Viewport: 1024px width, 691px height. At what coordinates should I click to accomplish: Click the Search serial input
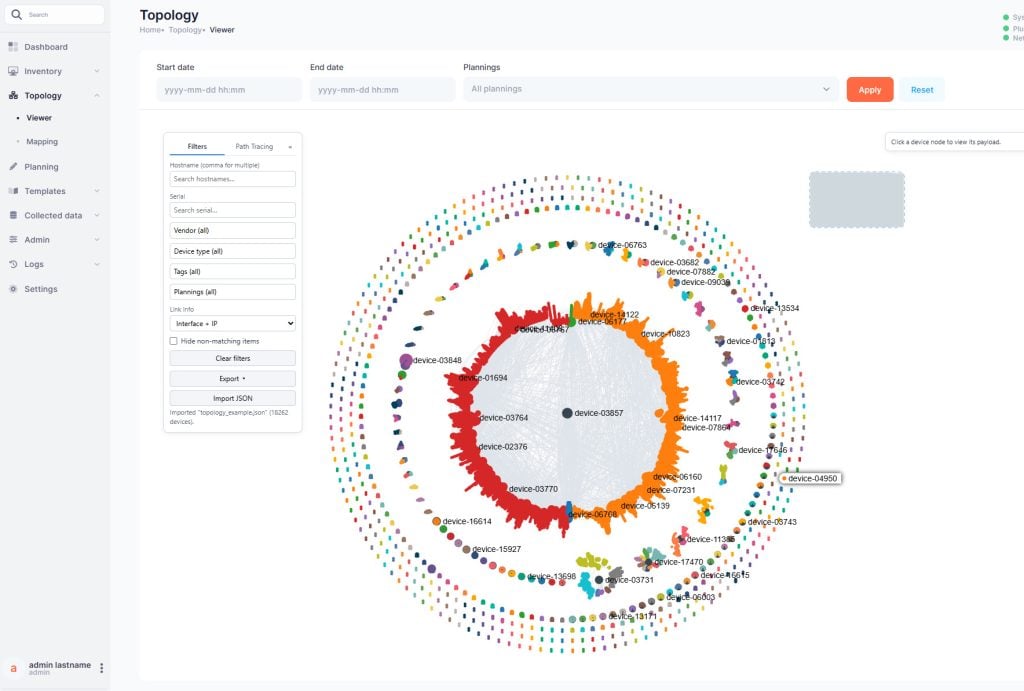click(x=232, y=210)
